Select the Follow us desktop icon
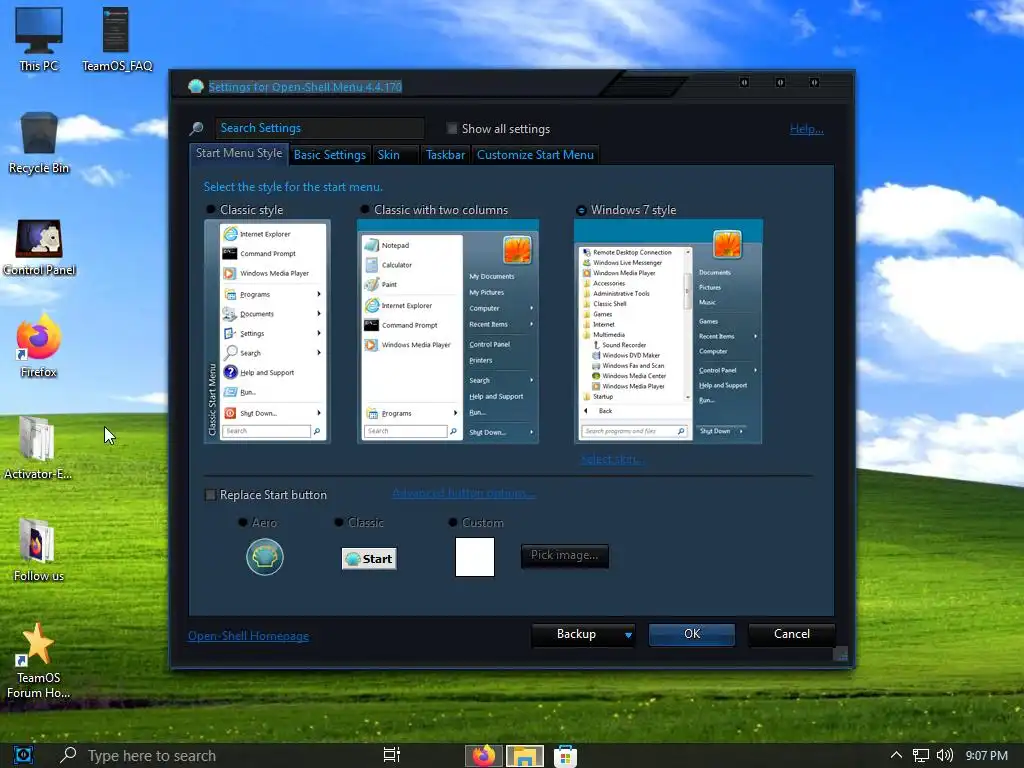 click(x=38, y=549)
